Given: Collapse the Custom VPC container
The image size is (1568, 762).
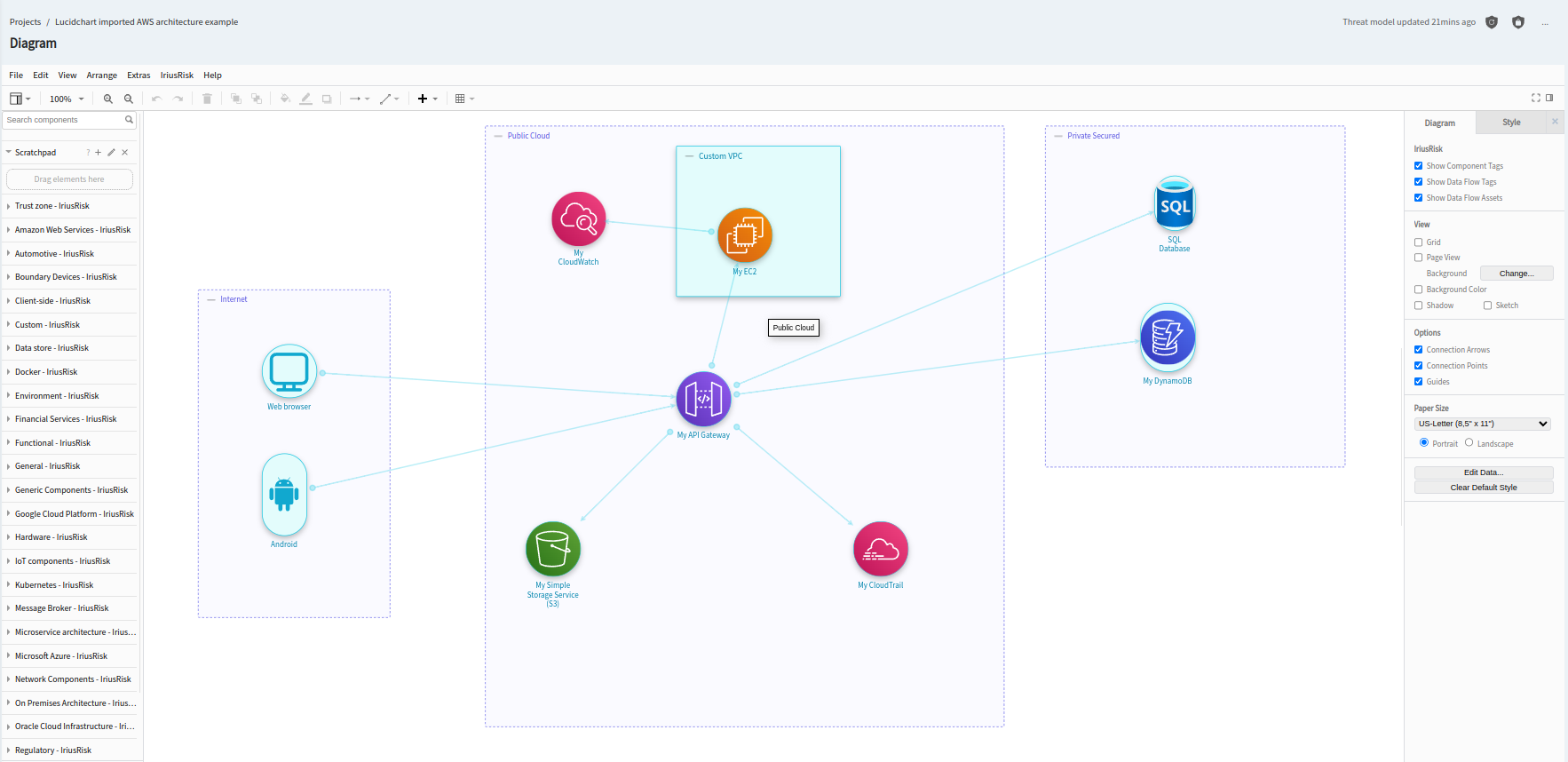Looking at the screenshot, I should 690,156.
